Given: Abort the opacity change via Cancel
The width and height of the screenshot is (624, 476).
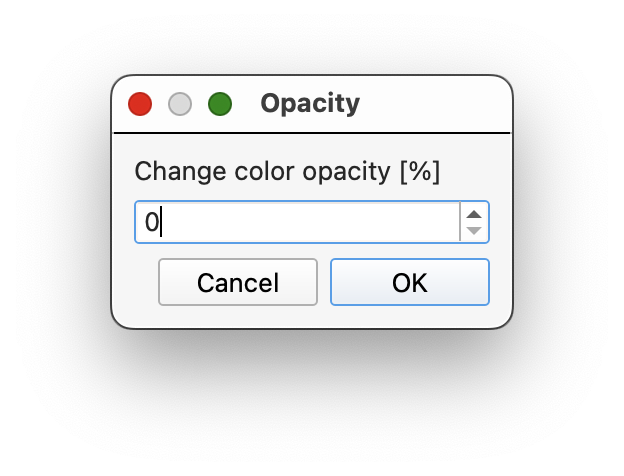Looking at the screenshot, I should click(238, 282).
